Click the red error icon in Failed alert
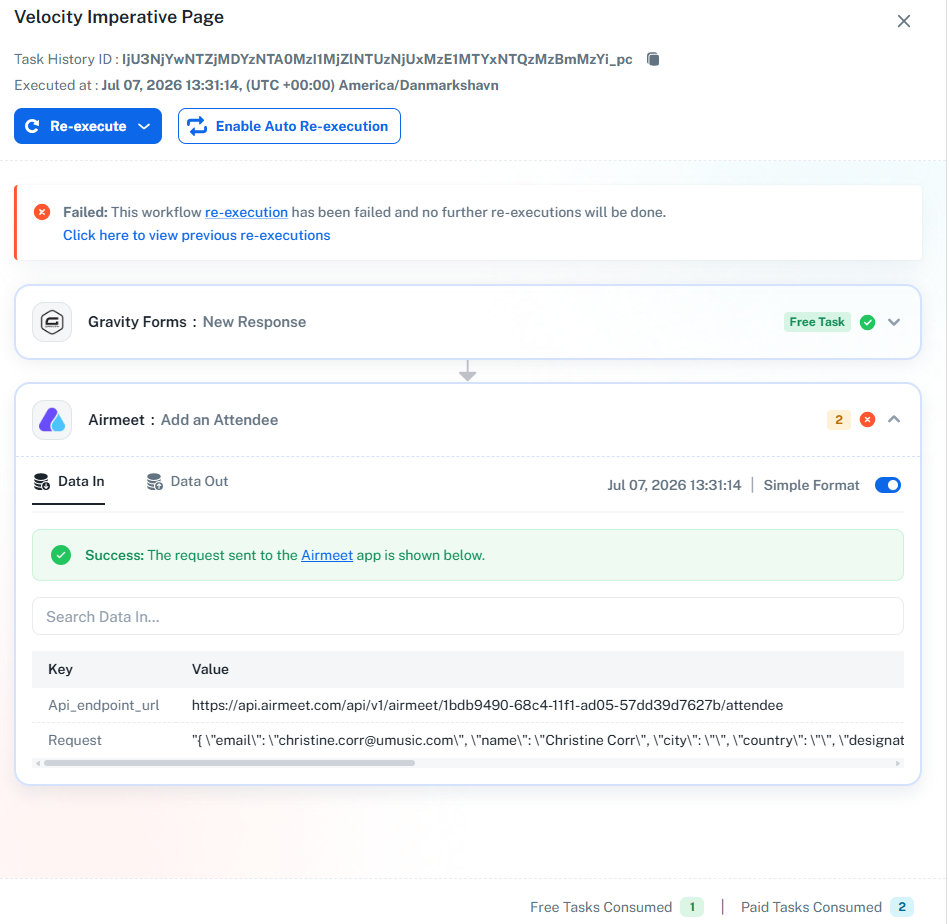949x924 pixels. pyautogui.click(x=42, y=212)
